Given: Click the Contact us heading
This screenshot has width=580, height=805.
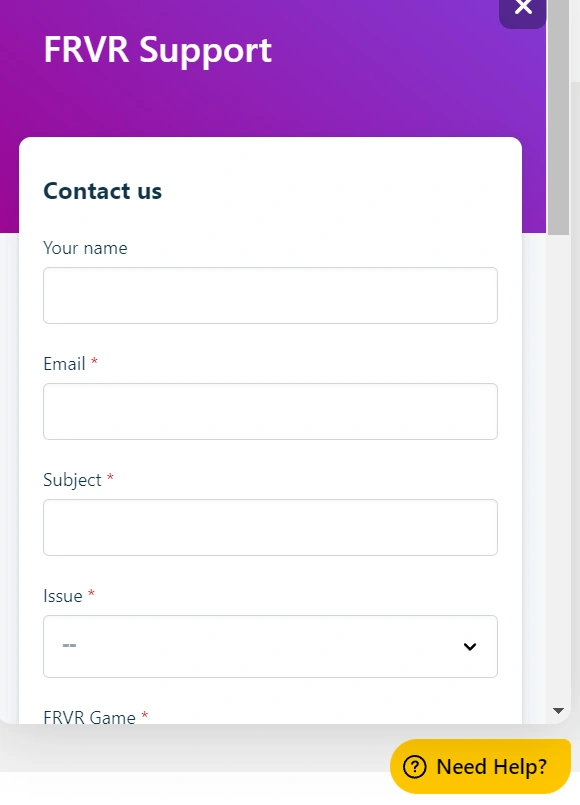Looking at the screenshot, I should tap(102, 191).
